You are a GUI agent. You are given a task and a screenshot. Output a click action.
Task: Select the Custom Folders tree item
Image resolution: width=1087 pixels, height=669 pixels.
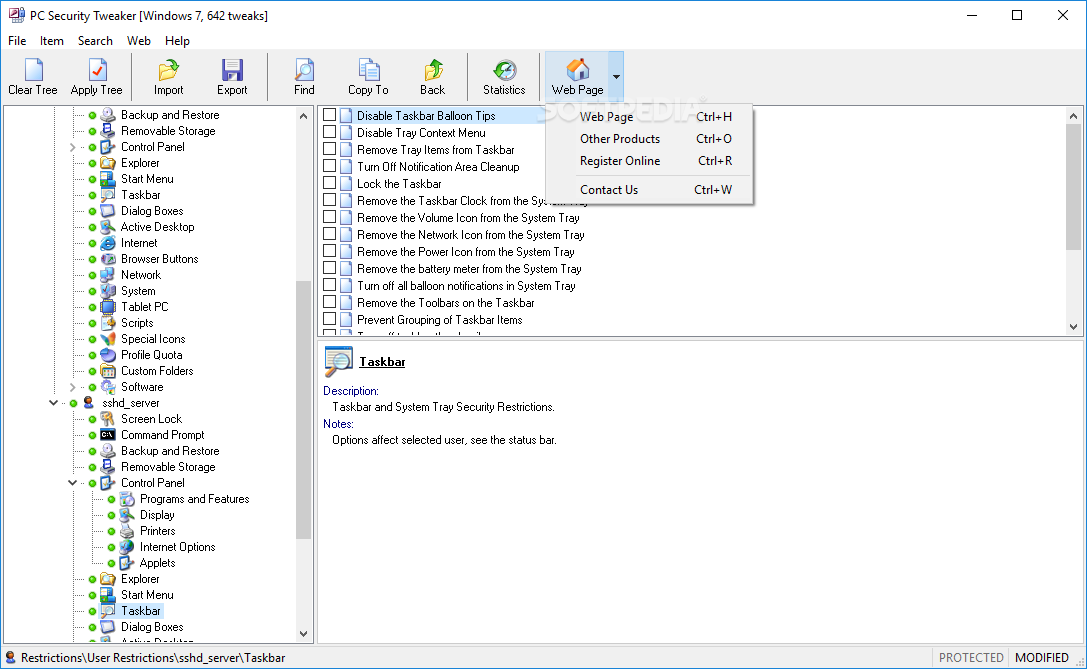(x=157, y=371)
